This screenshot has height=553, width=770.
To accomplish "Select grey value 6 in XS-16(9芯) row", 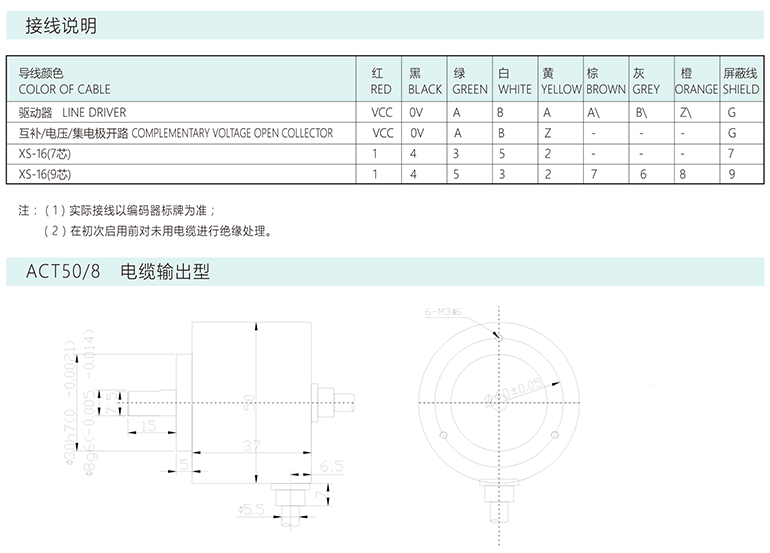I will pos(643,174).
